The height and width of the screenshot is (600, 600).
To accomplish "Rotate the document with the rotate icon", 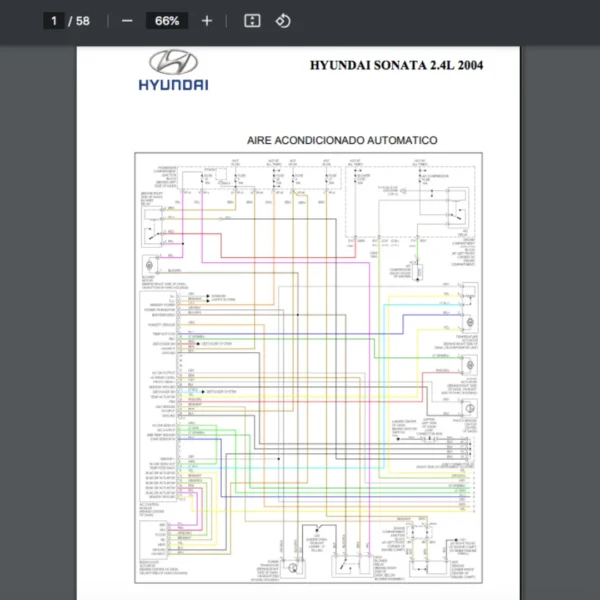I will 283,21.
